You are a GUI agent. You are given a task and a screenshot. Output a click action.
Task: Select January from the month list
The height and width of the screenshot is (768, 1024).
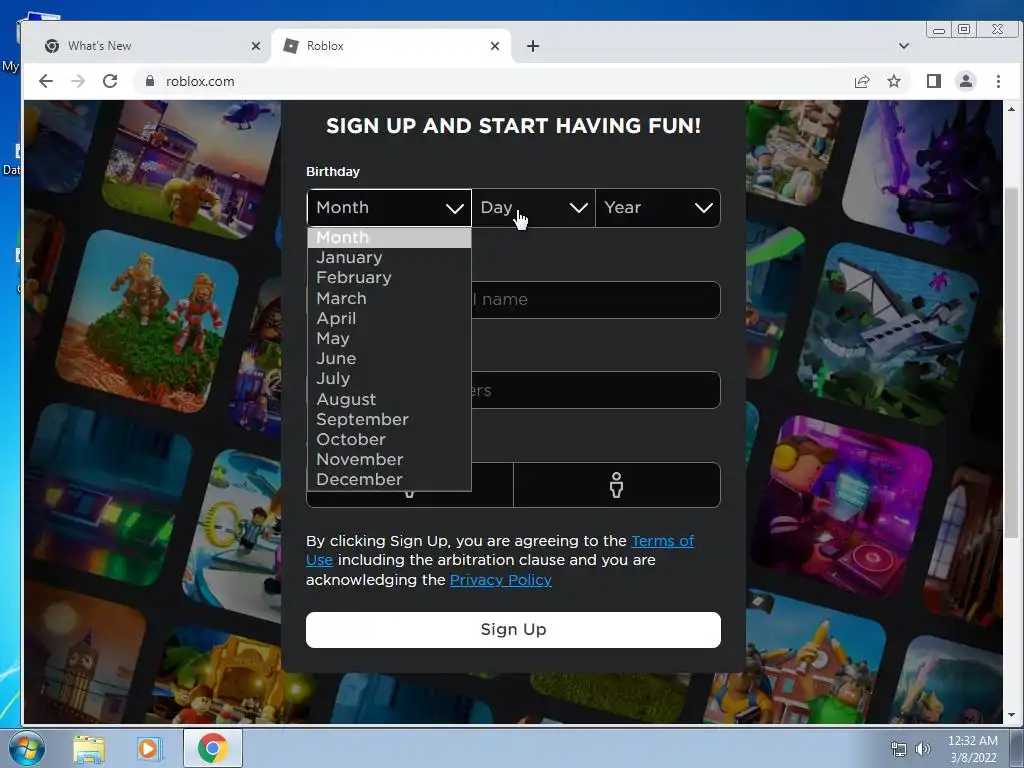[x=389, y=257]
